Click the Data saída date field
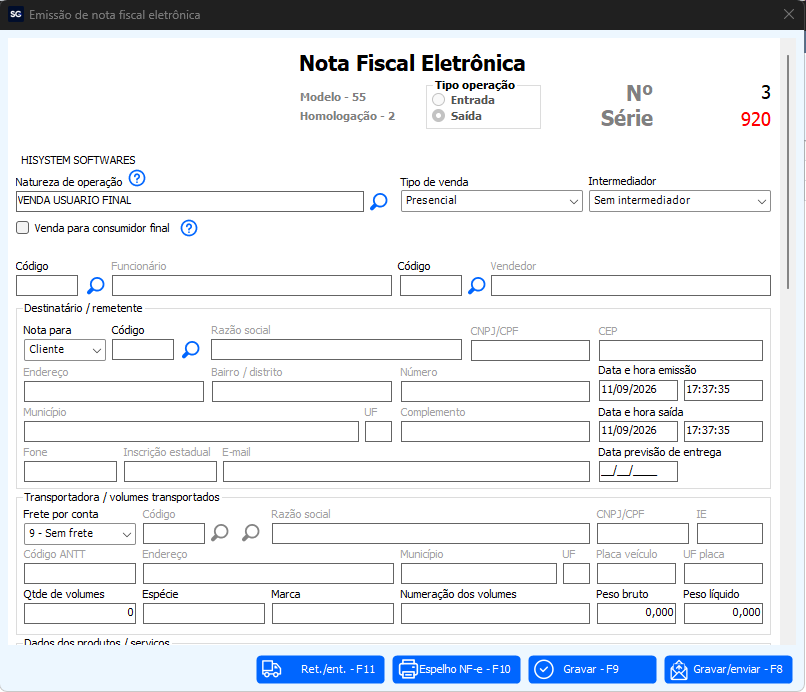The image size is (806, 692). pos(638,431)
